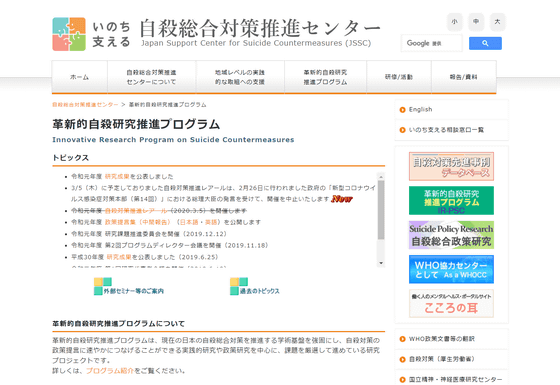Click the topics list scrollbar down arrow
Viewport: 560px width, 385px height.
[x=381, y=263]
